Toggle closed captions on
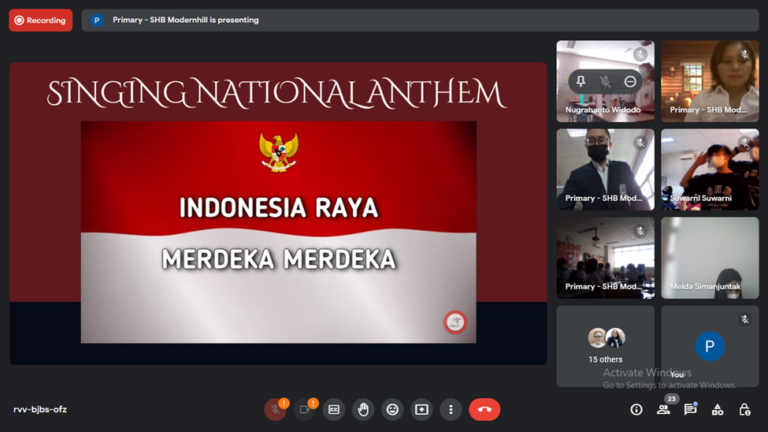The image size is (768, 432). 334,410
